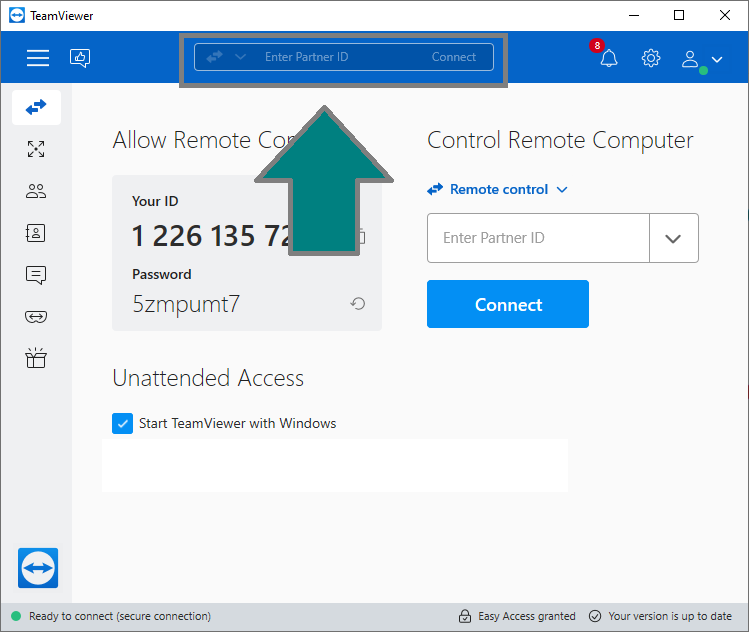This screenshot has height=632, width=749.
Task: Click Ready to connect status text
Action: (120, 616)
